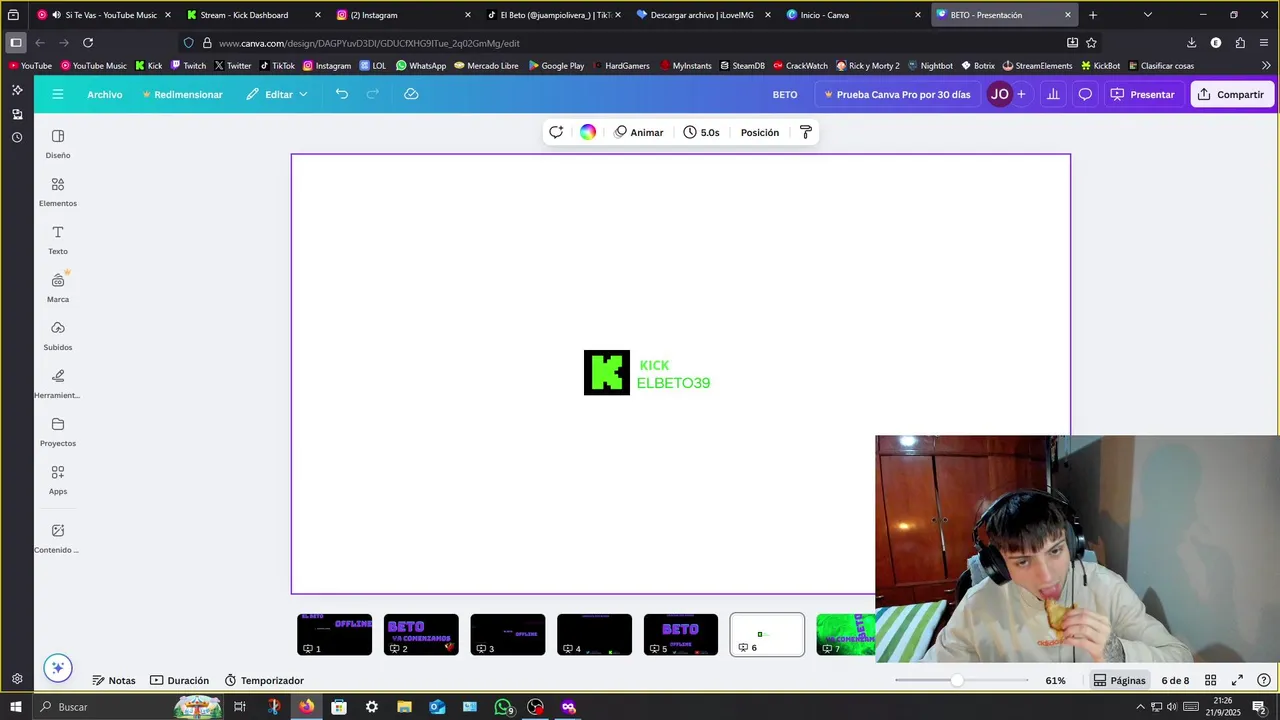Open the Marca brand panel

58,288
